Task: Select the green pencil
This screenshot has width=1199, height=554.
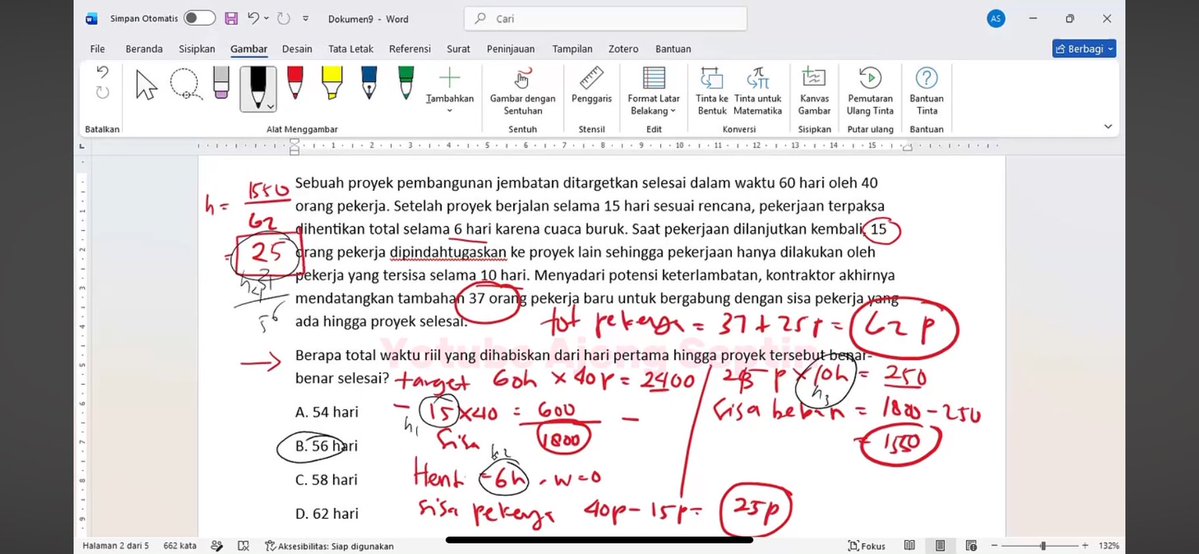Action: tap(406, 82)
